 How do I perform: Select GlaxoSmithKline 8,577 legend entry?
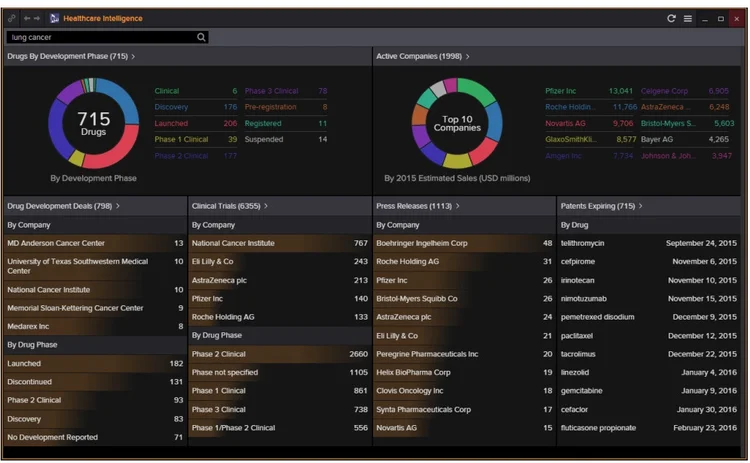coord(591,140)
